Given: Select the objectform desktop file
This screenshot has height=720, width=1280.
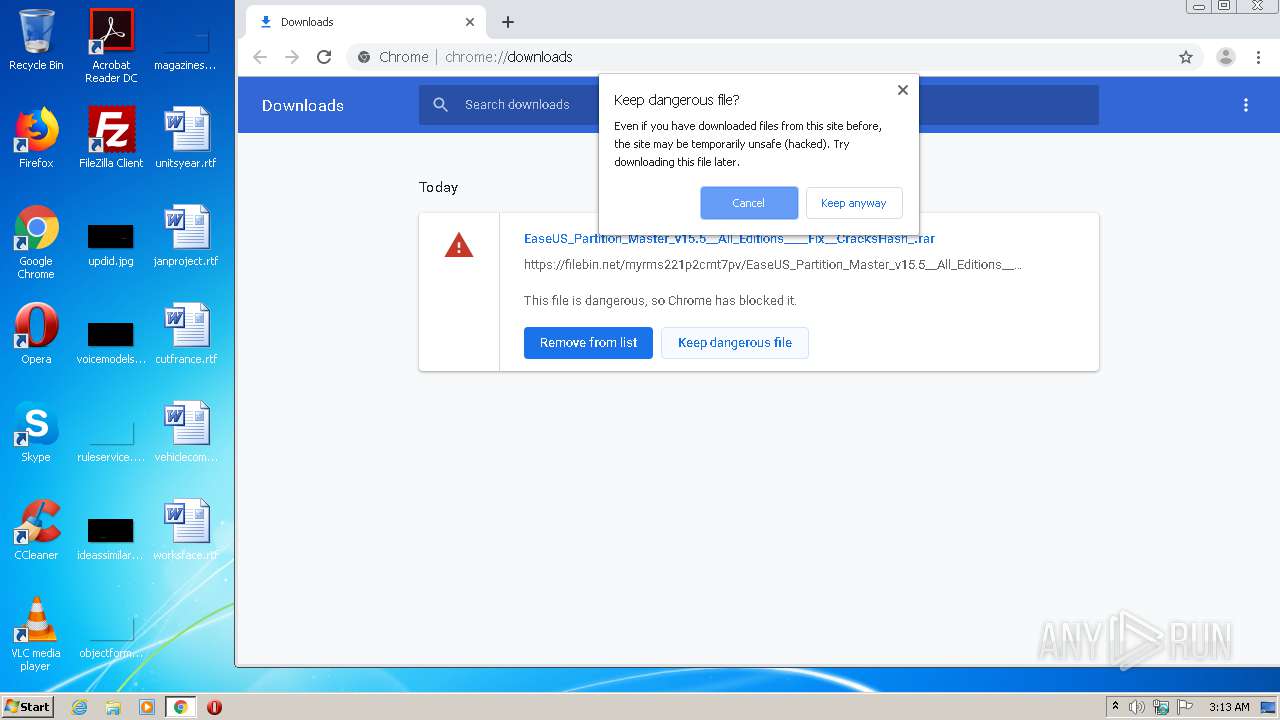Looking at the screenshot, I should [111, 637].
